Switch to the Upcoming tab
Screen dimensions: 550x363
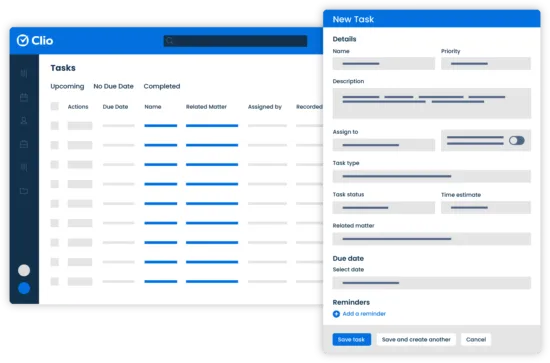click(67, 86)
